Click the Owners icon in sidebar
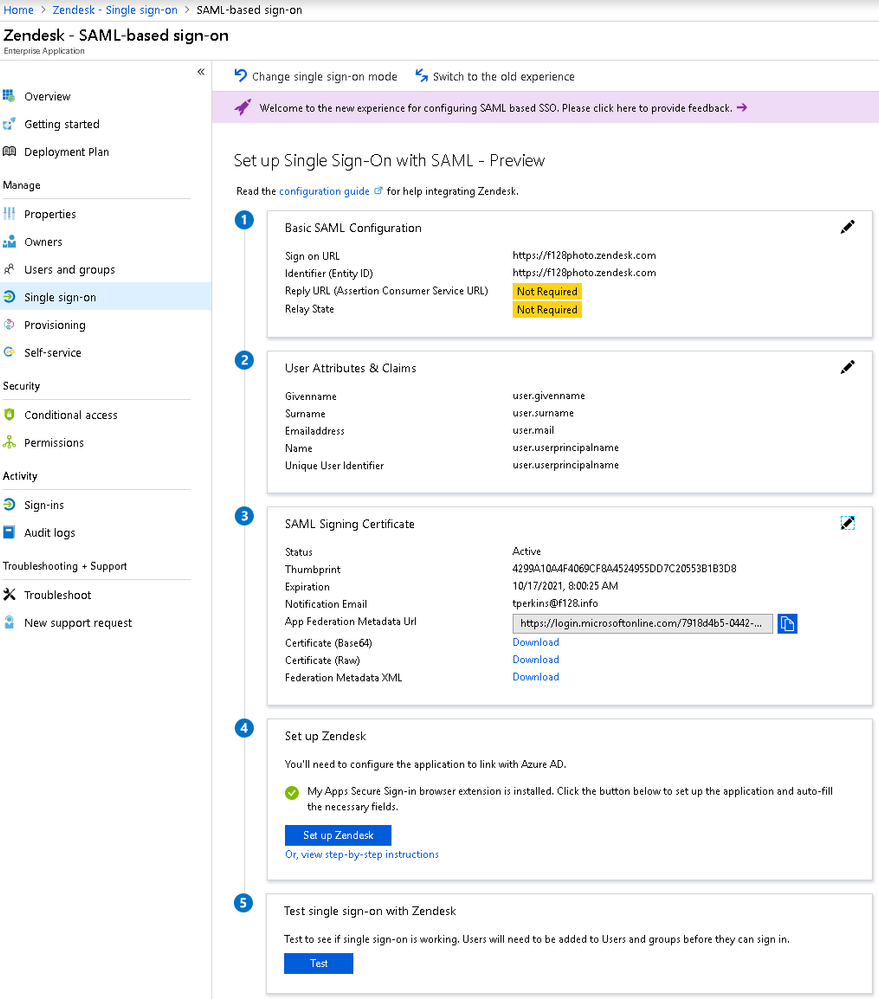 tap(9, 241)
